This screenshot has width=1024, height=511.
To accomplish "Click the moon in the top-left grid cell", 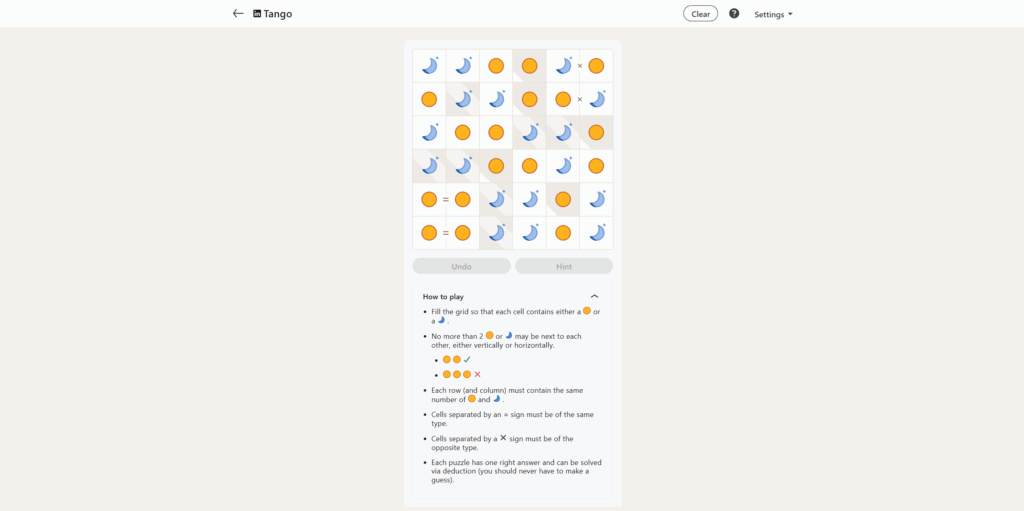I will click(x=429, y=66).
